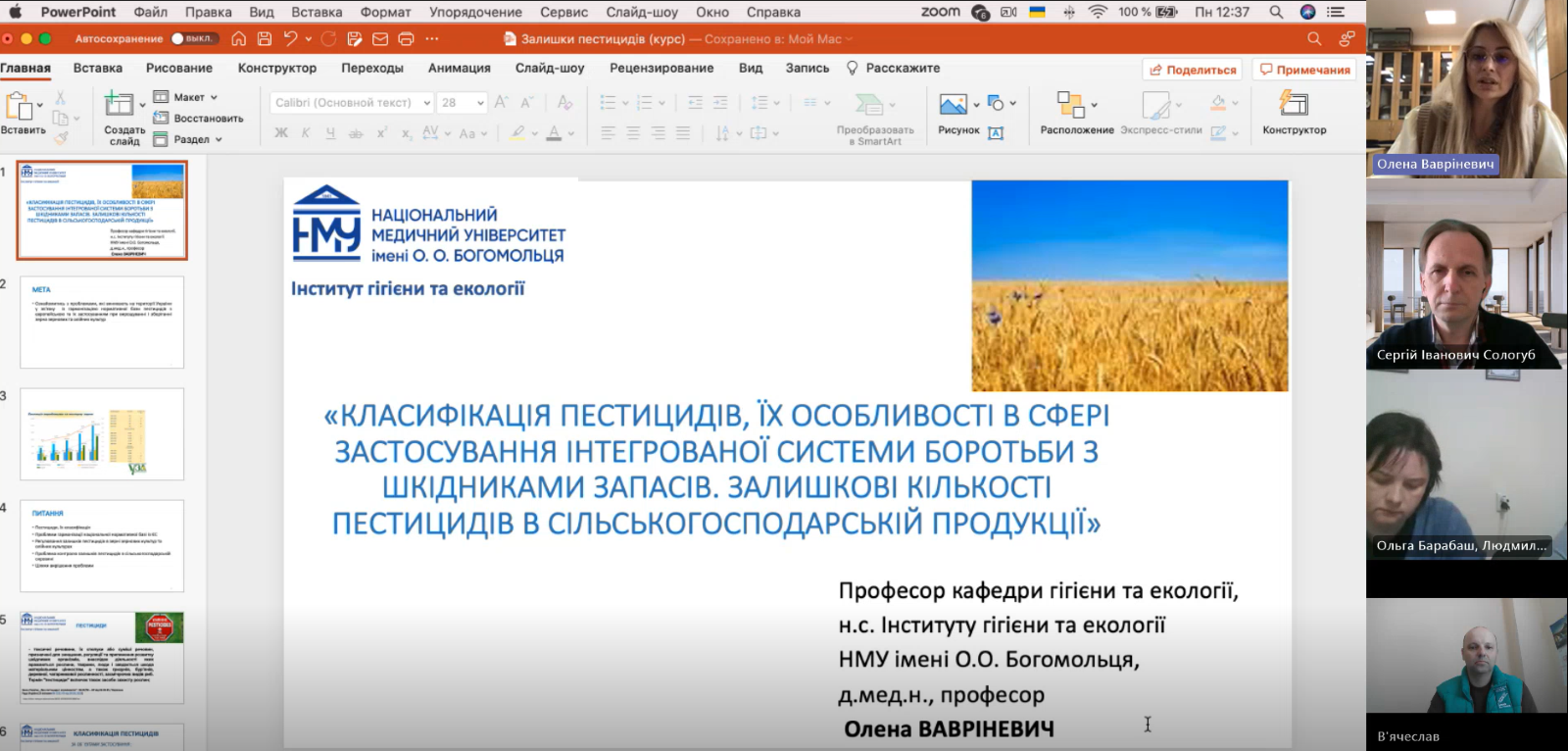The image size is (1568, 751).
Task: Open the Вставка ribbon tab
Action: (x=97, y=68)
